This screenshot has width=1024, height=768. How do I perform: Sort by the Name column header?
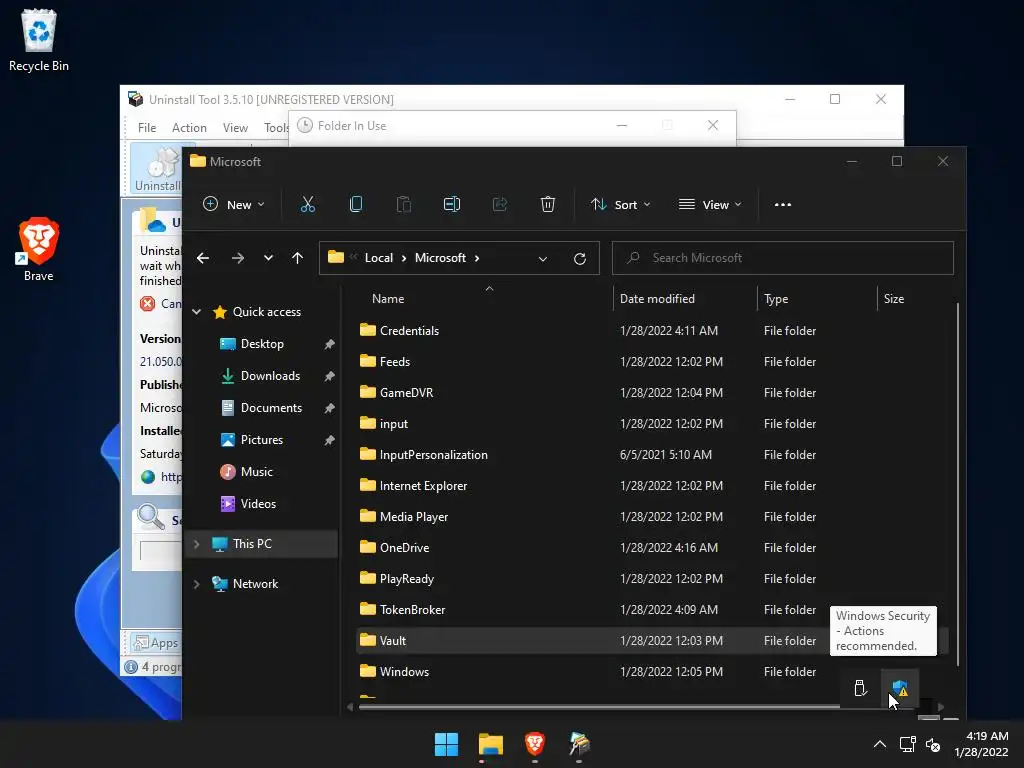click(x=388, y=298)
